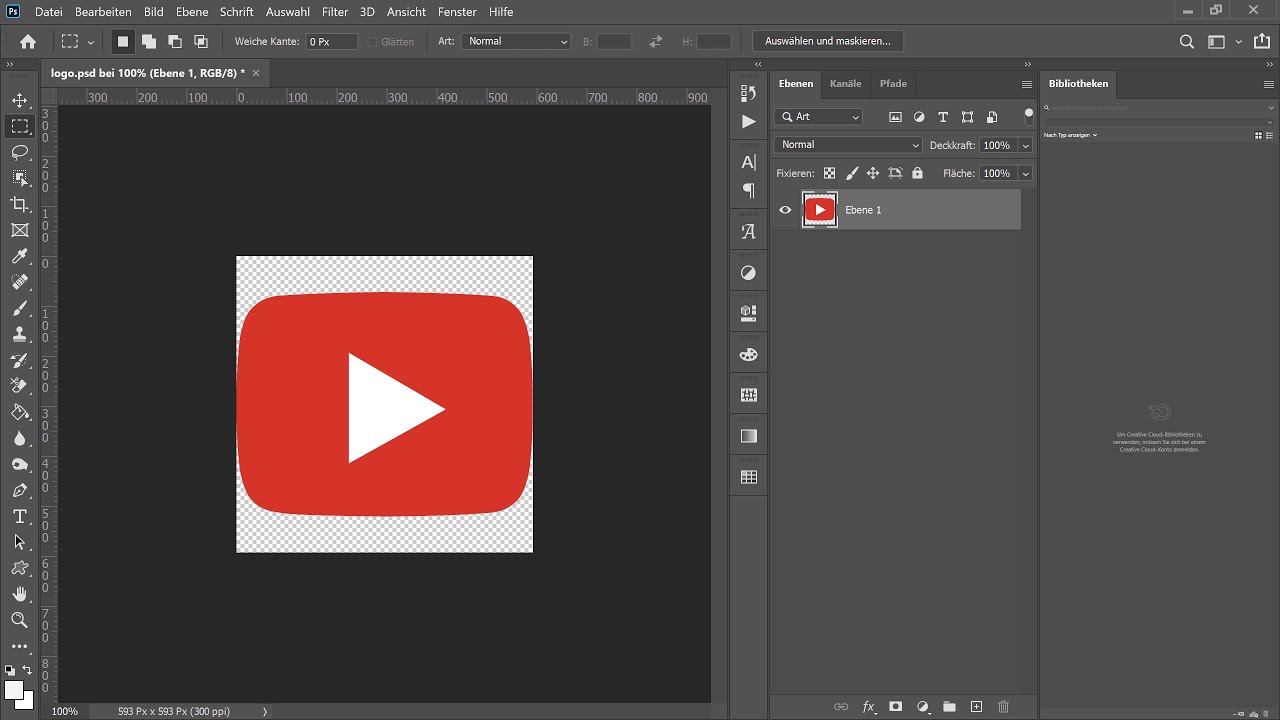The height and width of the screenshot is (720, 1280).
Task: Open the layer filter Art dropdown
Action: click(x=819, y=117)
